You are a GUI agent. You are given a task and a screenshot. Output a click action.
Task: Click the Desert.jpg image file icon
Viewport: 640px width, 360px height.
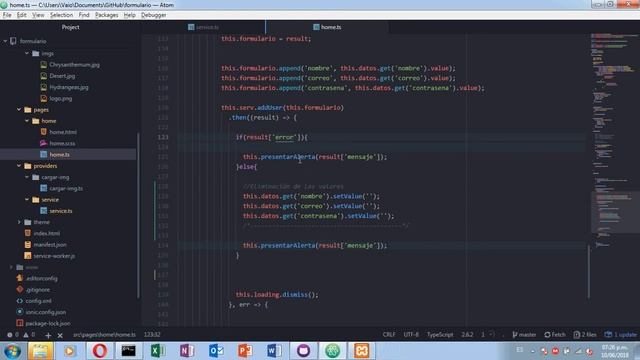44,76
